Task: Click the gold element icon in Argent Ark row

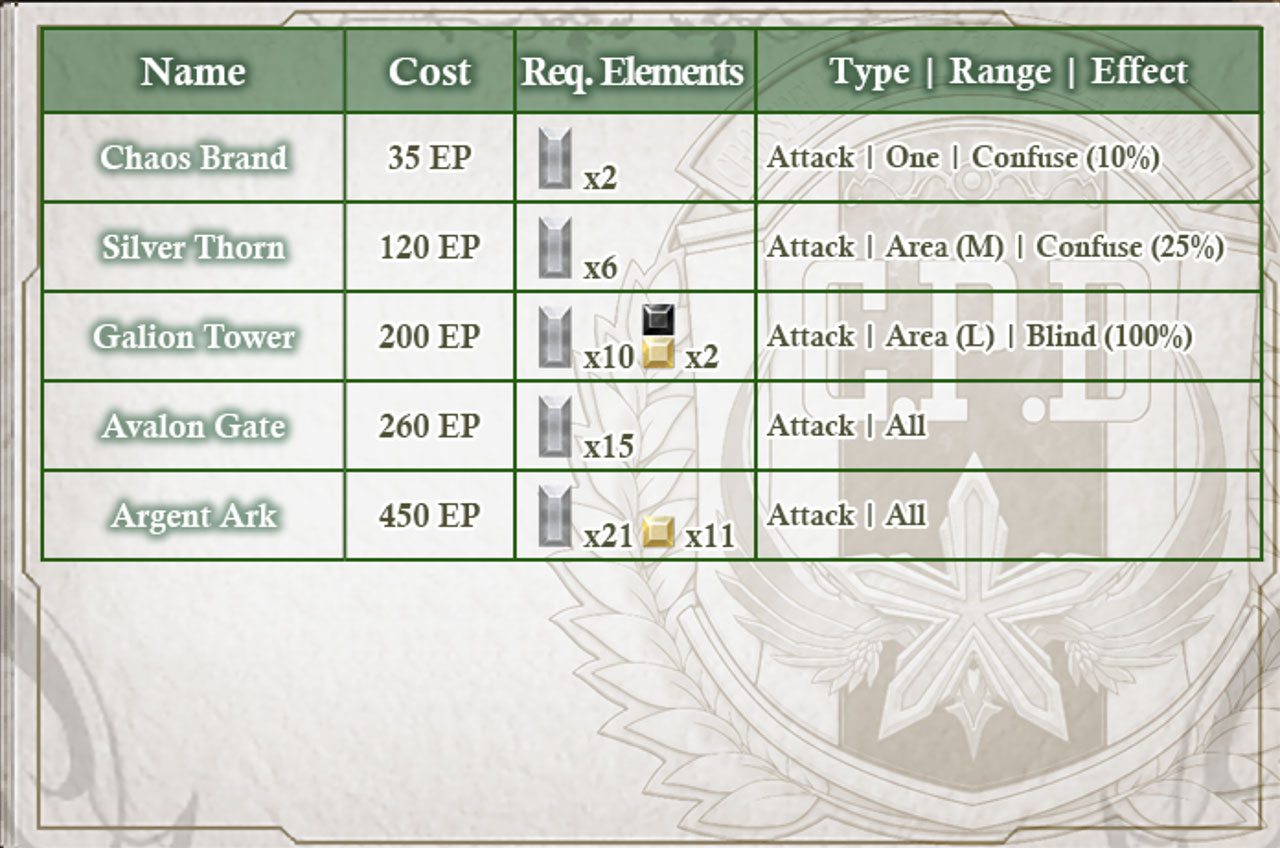Action: [658, 531]
